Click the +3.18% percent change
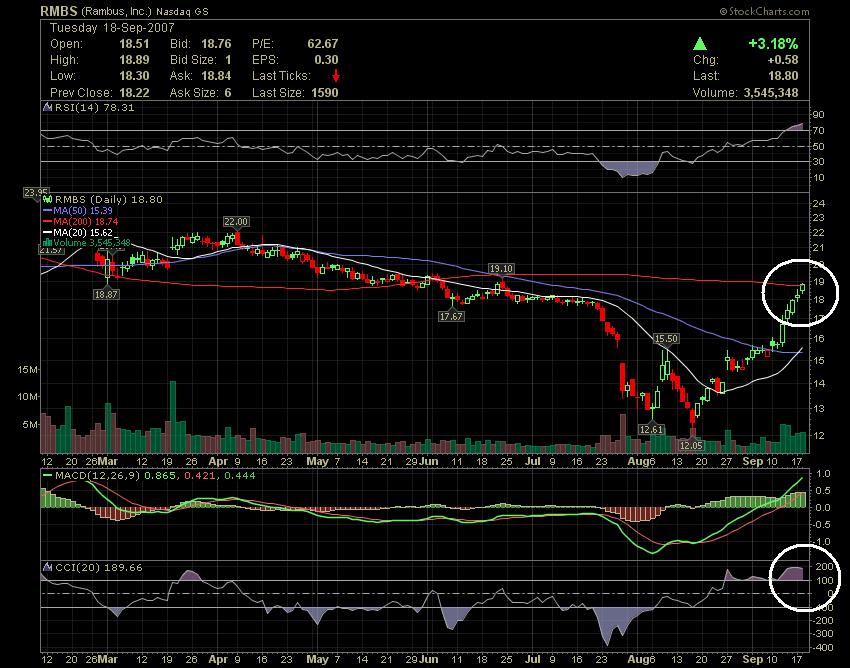The width and height of the screenshot is (850, 668). pos(773,44)
